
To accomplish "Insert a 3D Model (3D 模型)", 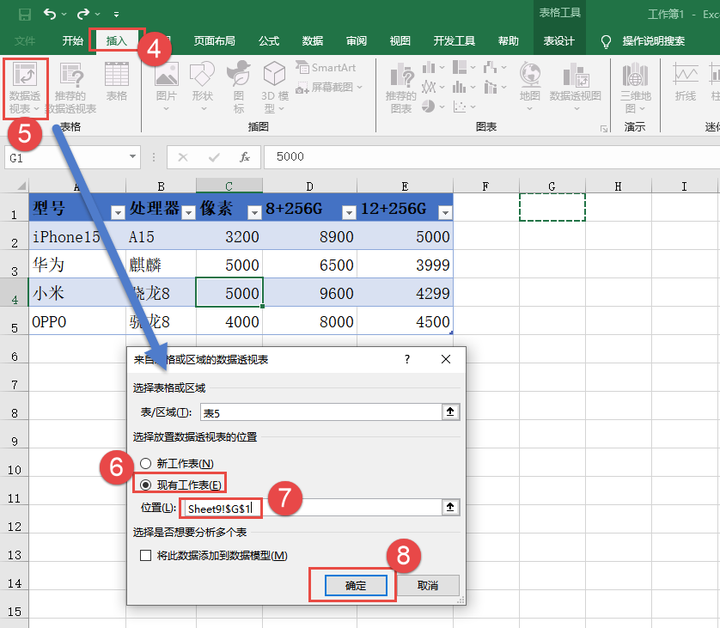I will coord(275,87).
